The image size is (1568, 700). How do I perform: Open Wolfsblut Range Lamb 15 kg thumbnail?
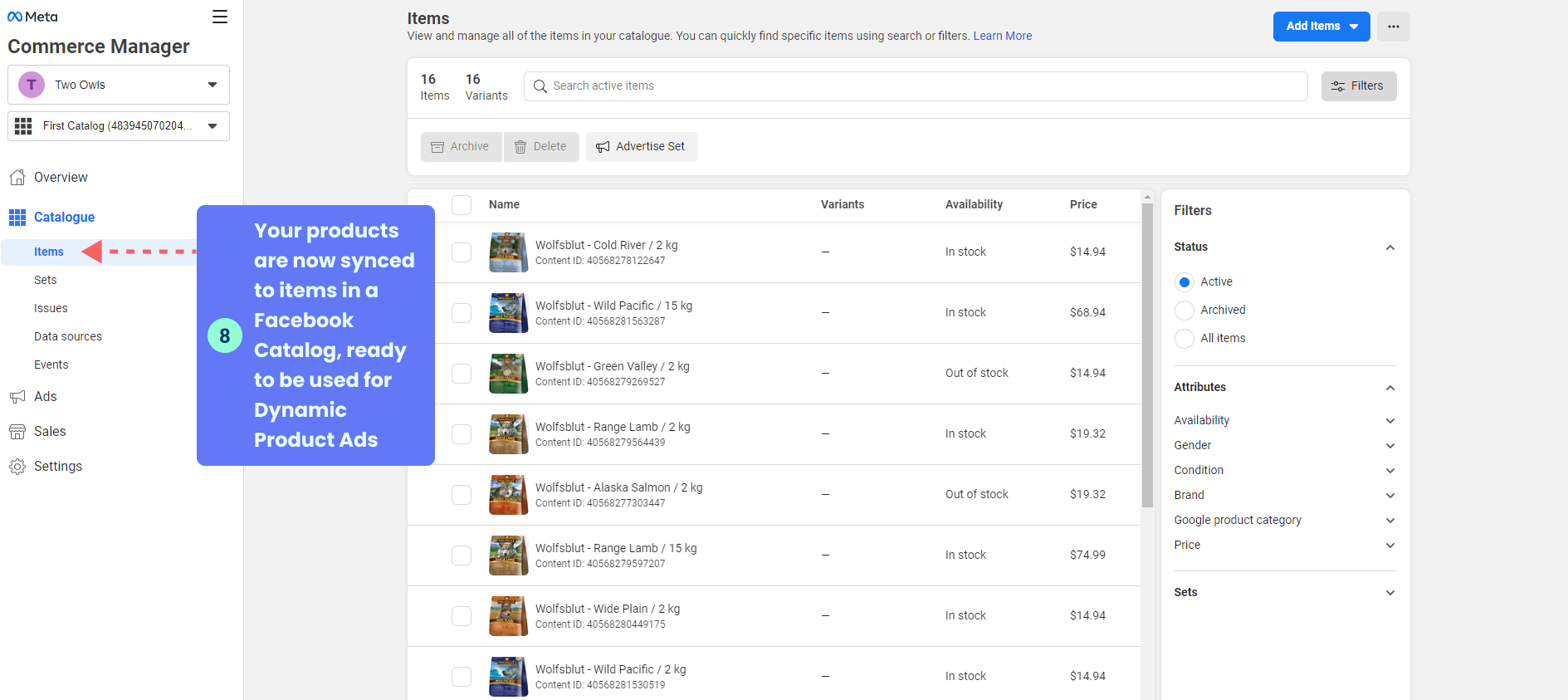pyautogui.click(x=509, y=556)
